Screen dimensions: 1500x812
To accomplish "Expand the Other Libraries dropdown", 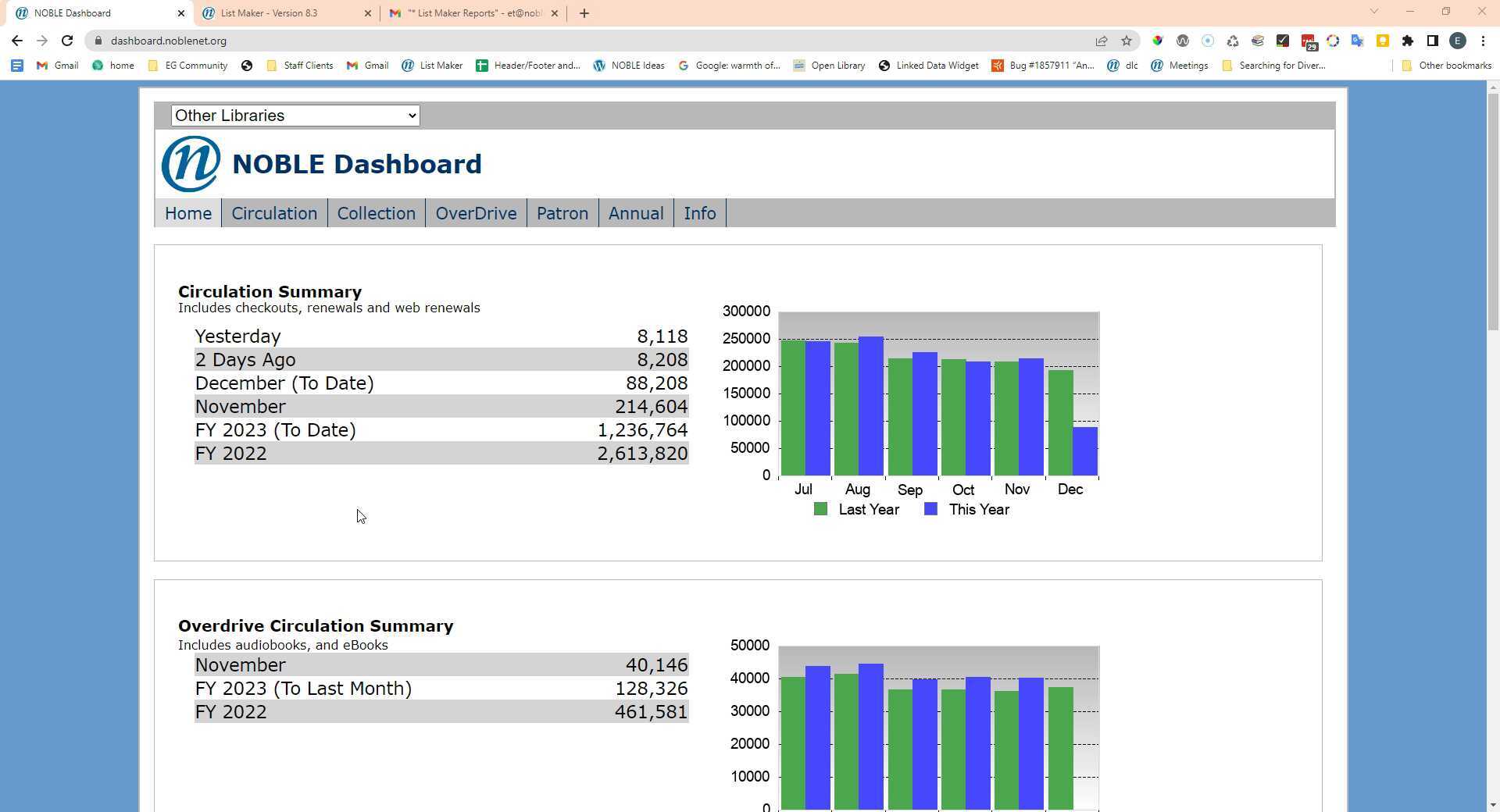I will pos(295,116).
